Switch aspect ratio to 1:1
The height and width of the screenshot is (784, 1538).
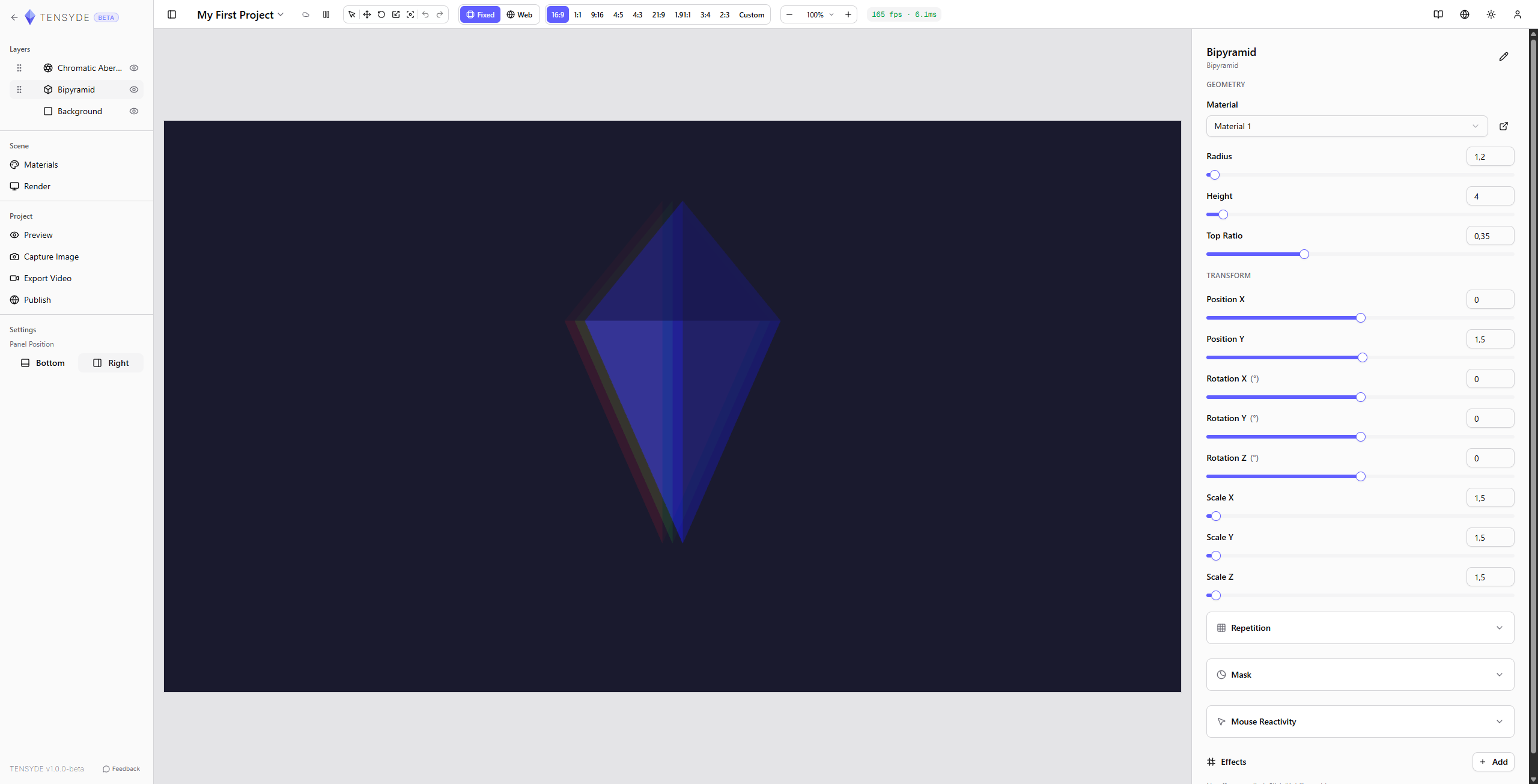click(x=577, y=14)
